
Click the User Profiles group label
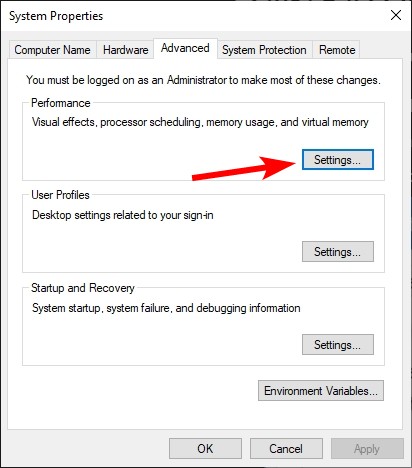pos(60,195)
